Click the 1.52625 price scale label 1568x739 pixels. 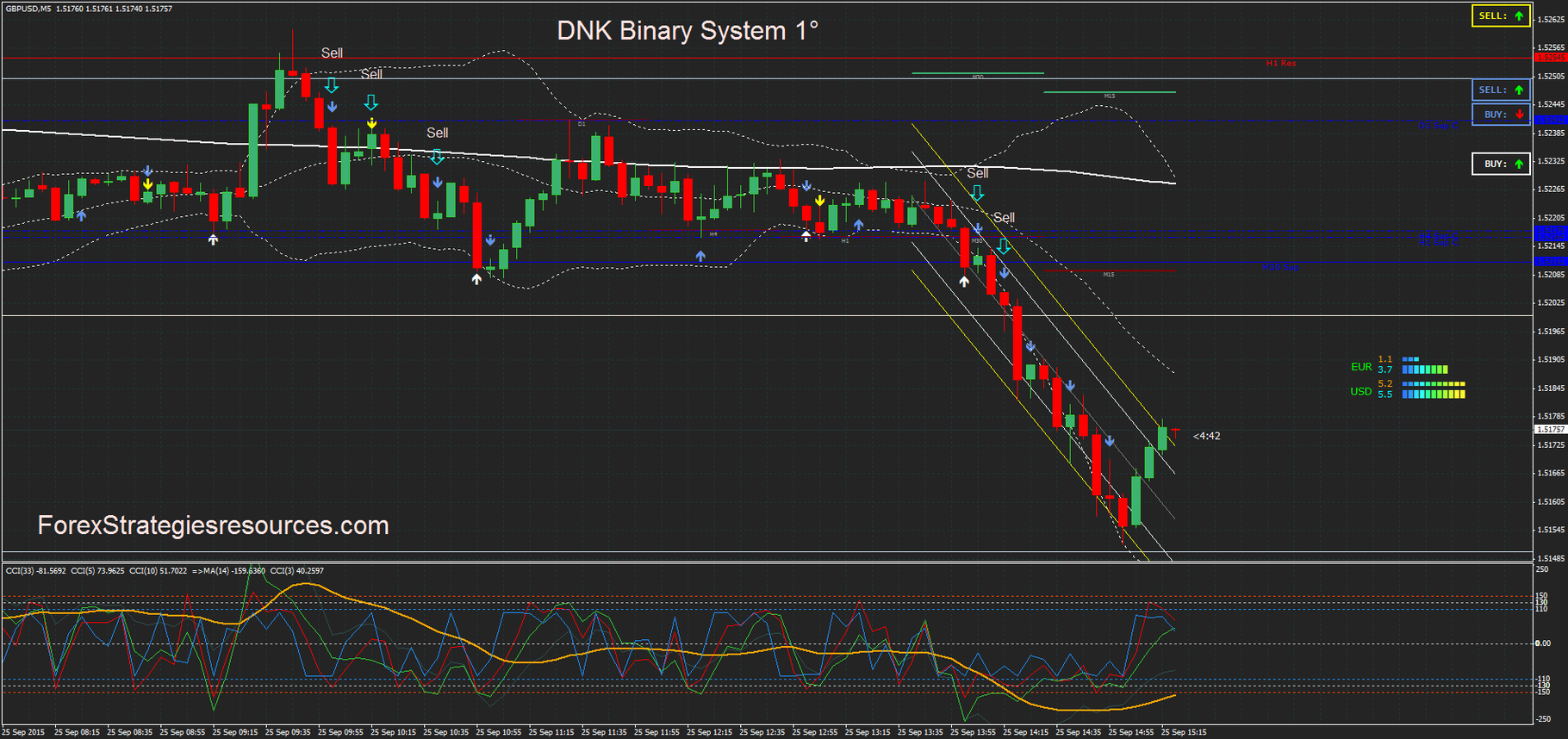[x=1551, y=20]
